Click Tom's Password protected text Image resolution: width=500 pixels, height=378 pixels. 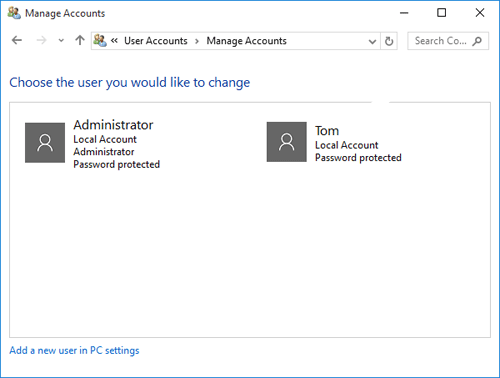[x=358, y=158]
